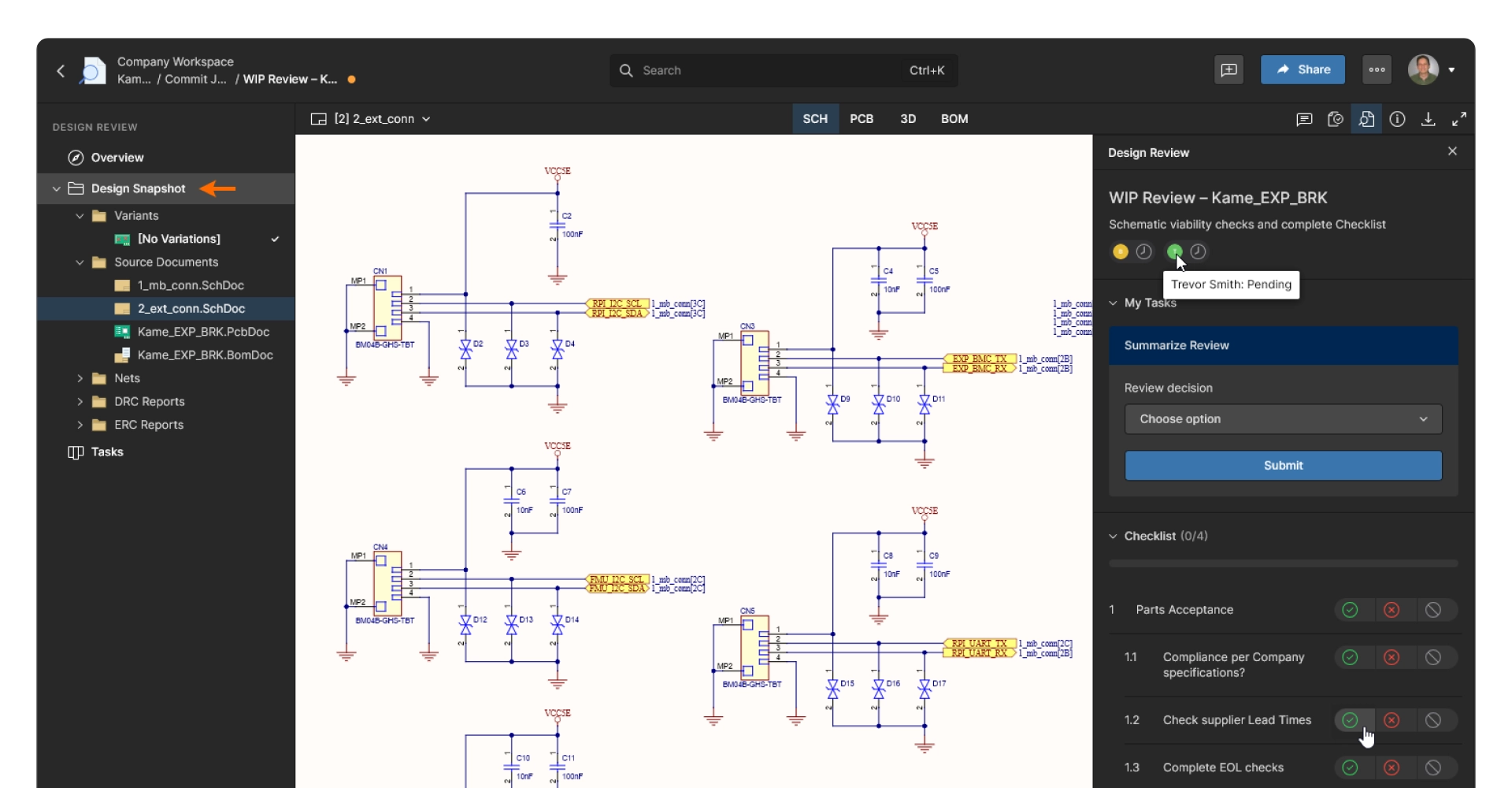Screen dimensions: 1512x788
Task: Click the yellow reviewer status dot
Action: (x=1120, y=251)
